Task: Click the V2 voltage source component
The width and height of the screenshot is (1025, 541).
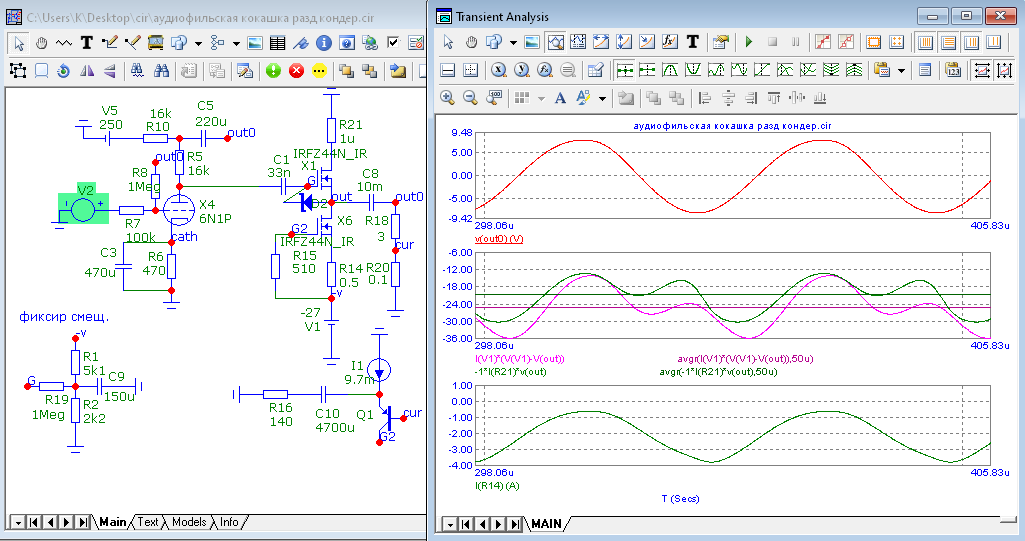Action: tap(83, 209)
